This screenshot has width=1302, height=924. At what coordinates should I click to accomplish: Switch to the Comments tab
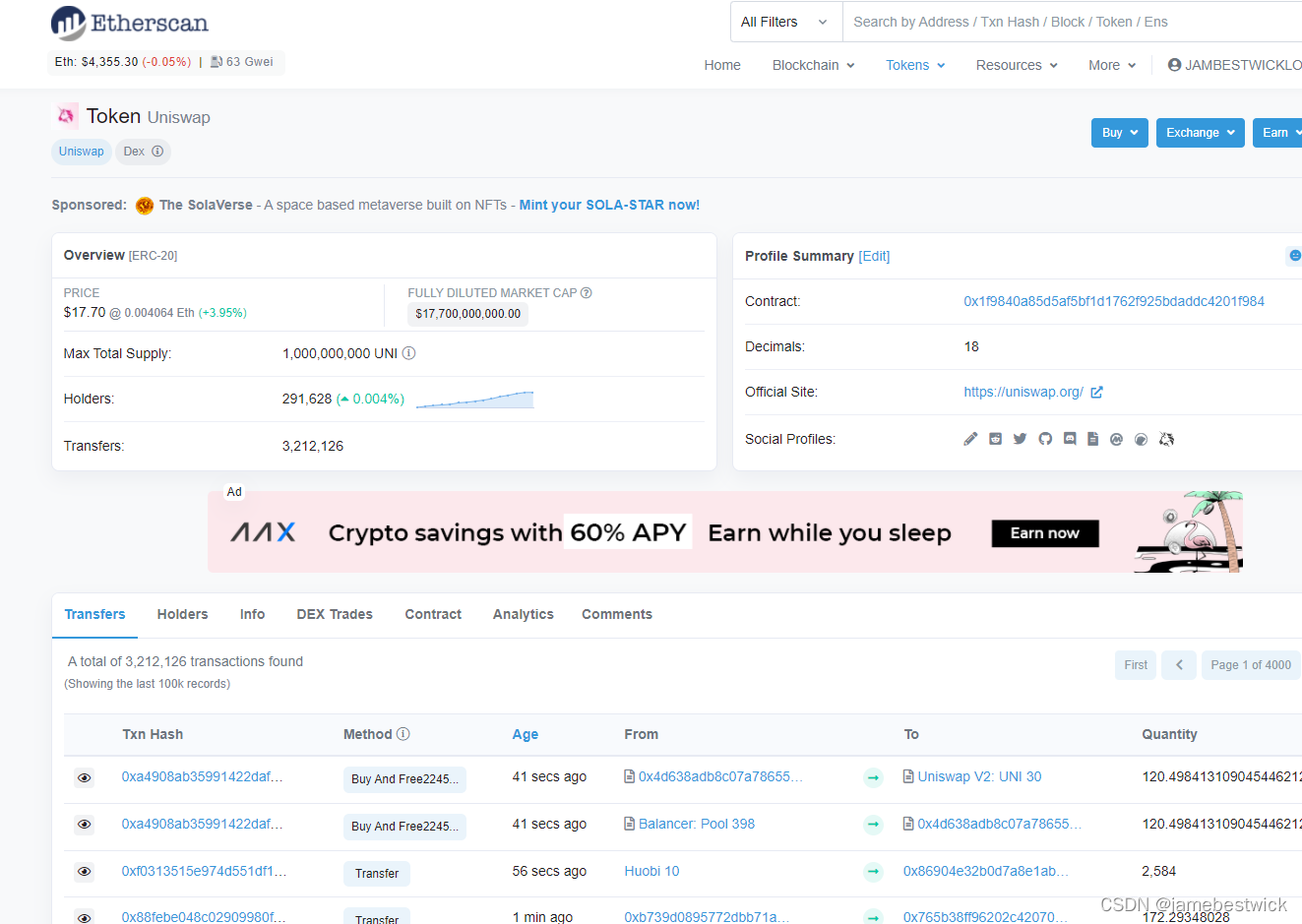click(x=617, y=614)
